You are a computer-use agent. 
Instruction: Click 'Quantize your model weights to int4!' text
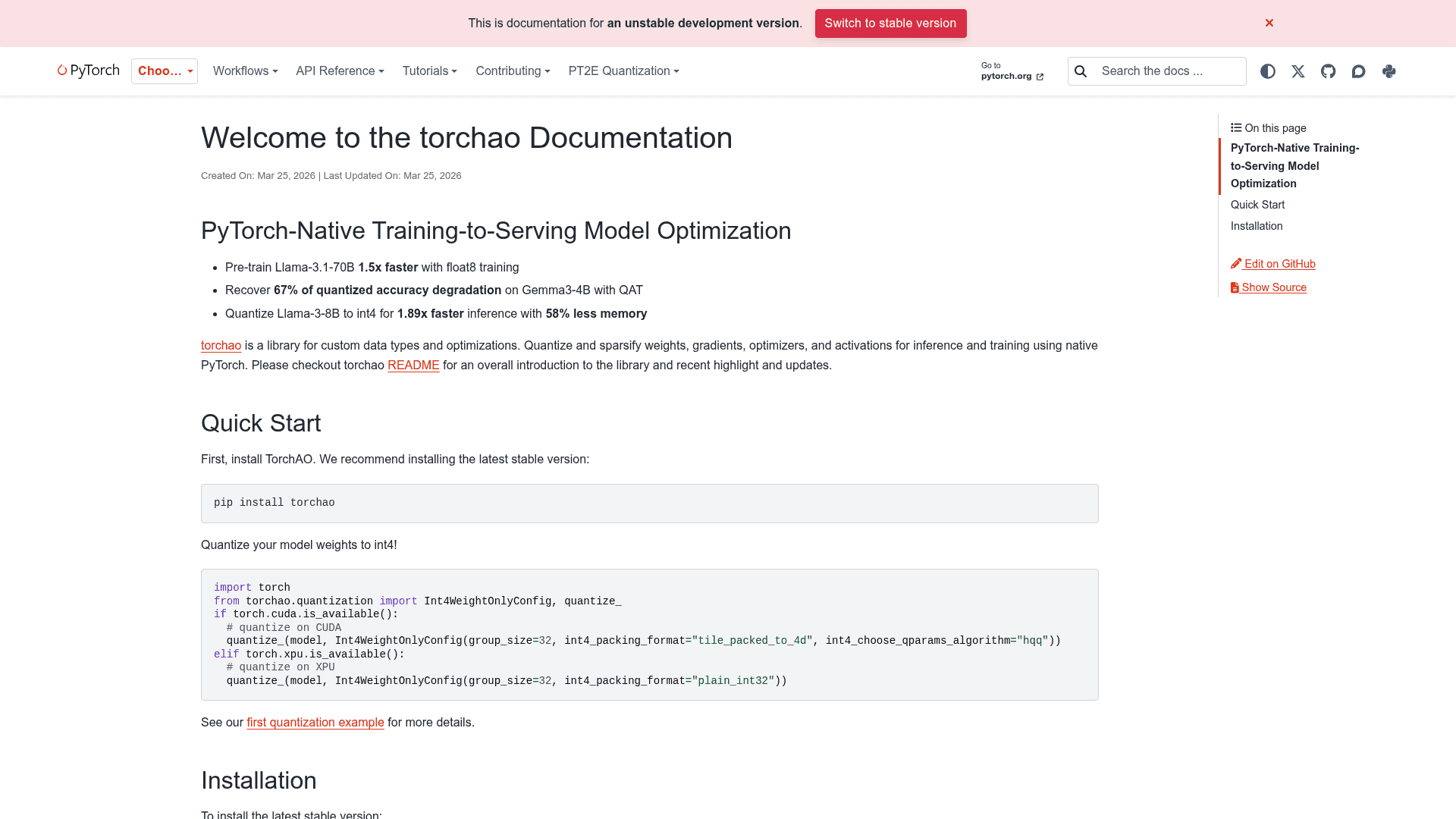point(299,544)
